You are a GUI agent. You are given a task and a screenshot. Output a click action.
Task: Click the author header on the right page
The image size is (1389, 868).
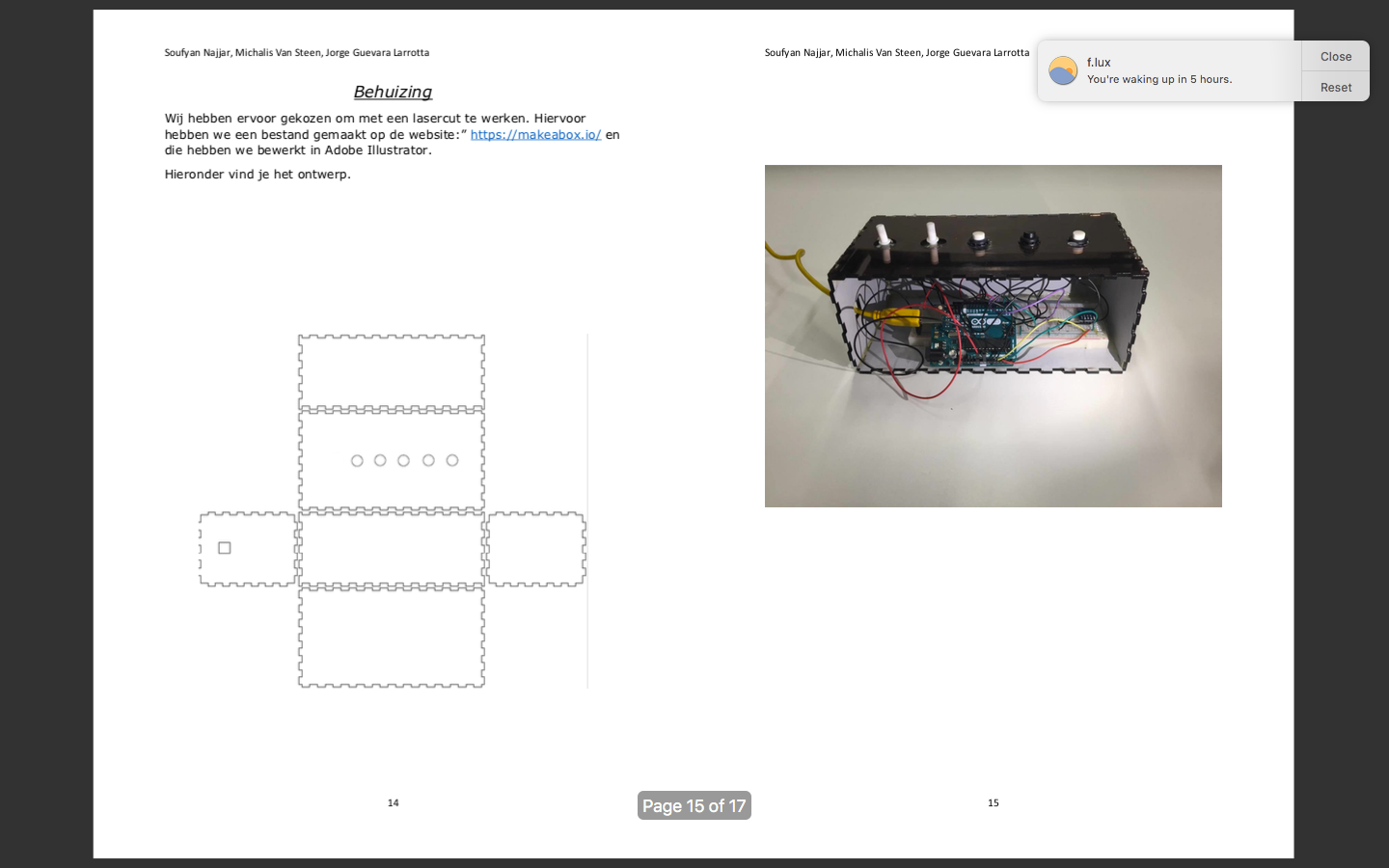[897, 52]
